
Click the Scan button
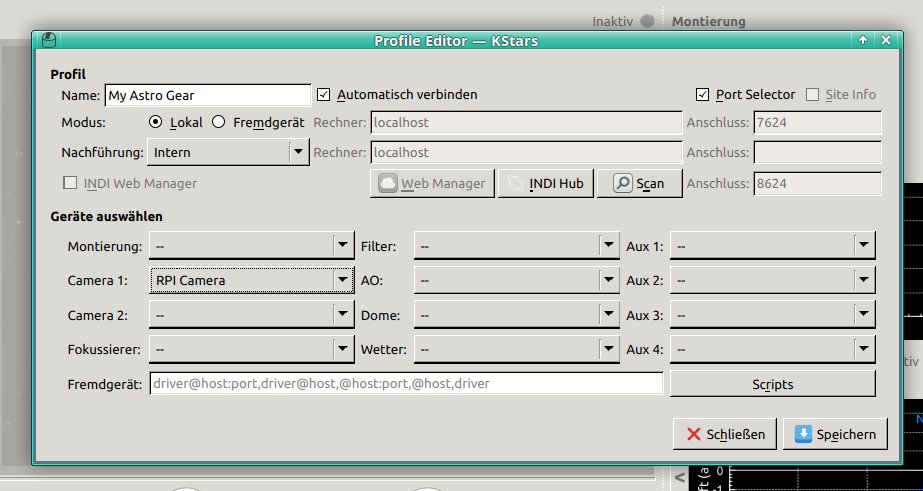pos(639,184)
